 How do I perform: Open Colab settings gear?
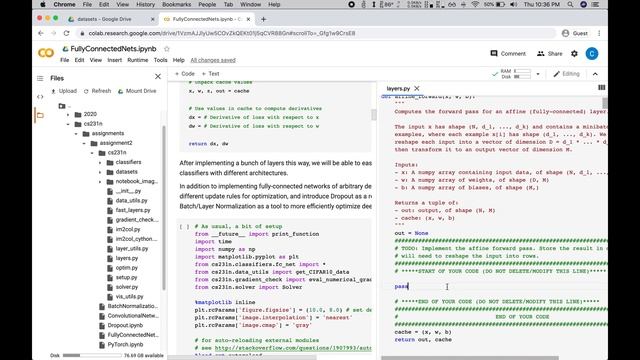pyautogui.click(x=574, y=53)
